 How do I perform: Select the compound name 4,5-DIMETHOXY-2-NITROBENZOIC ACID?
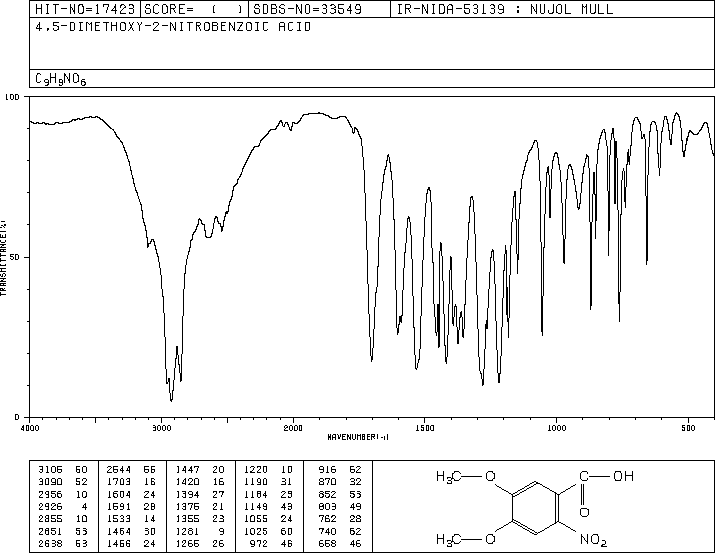(173, 27)
